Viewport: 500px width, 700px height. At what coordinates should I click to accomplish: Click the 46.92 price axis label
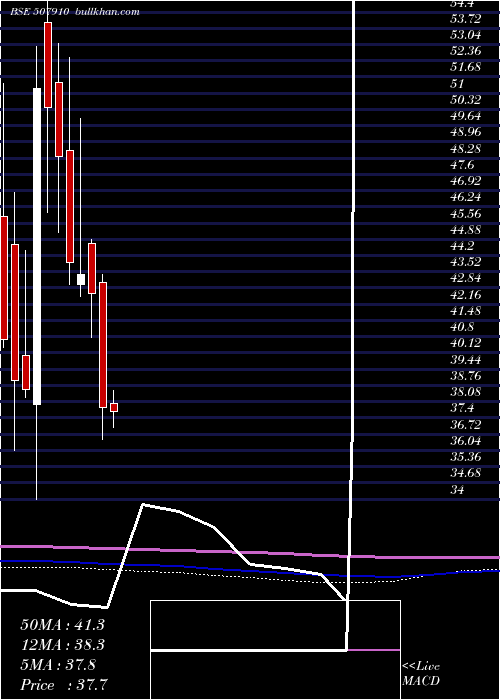point(466,181)
